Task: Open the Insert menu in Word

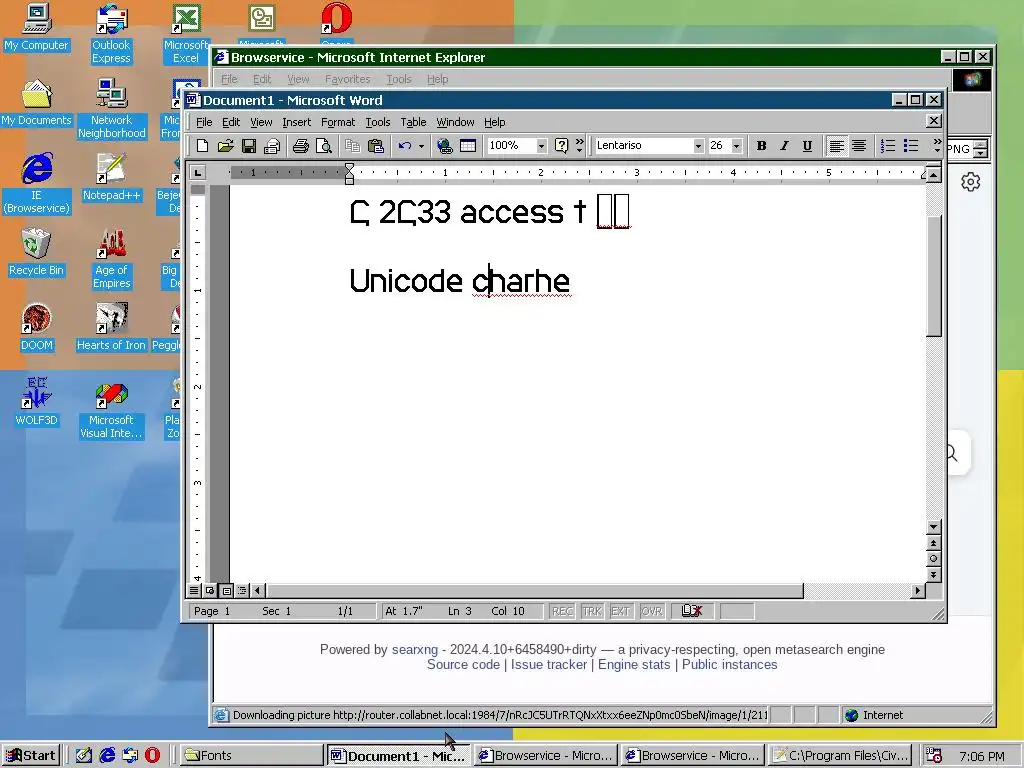Action: coord(296,122)
